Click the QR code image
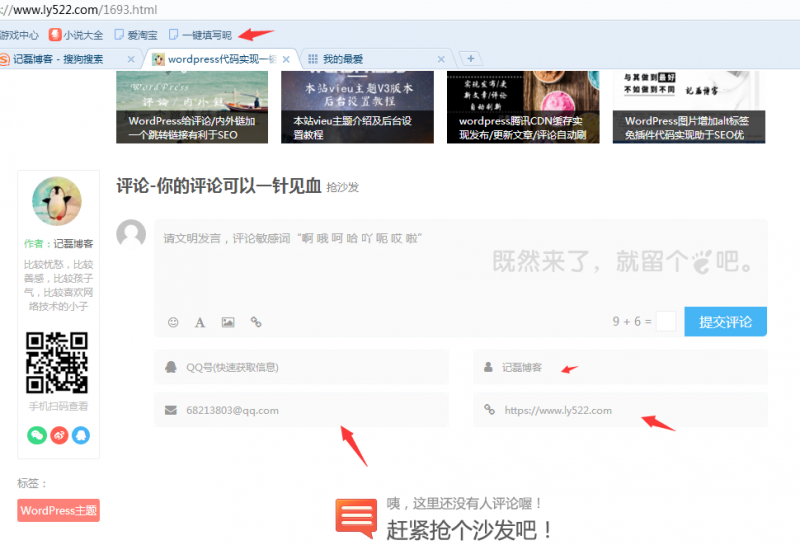Screen dimensions: 800x545 pyautogui.click(x=57, y=363)
